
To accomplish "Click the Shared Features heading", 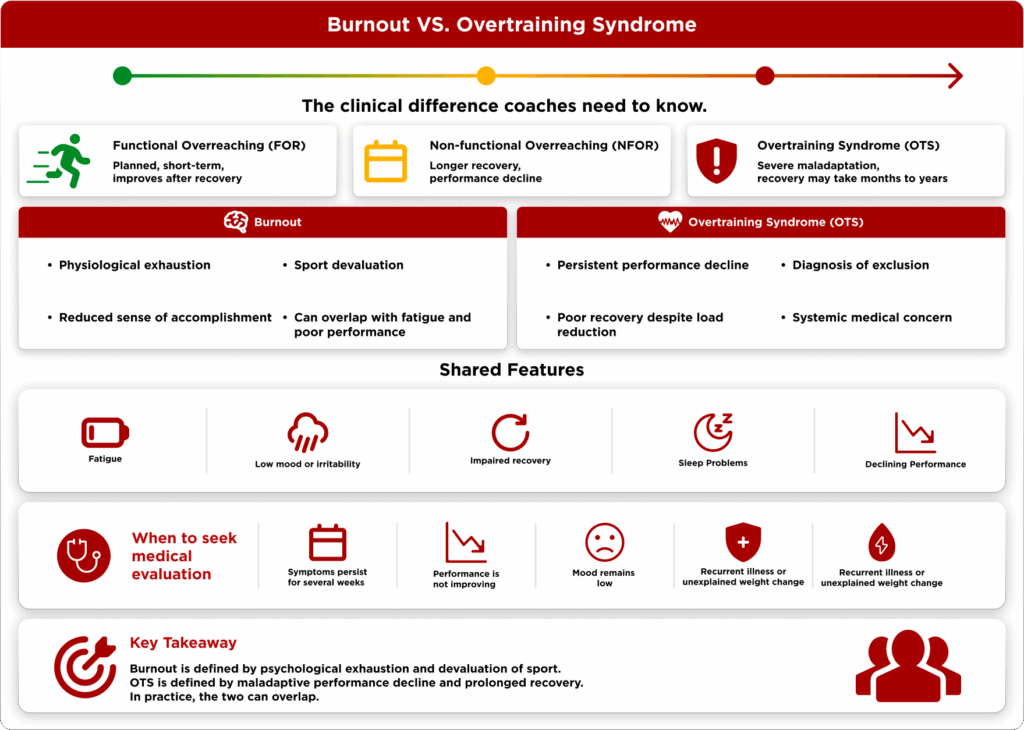I will pos(511,370).
